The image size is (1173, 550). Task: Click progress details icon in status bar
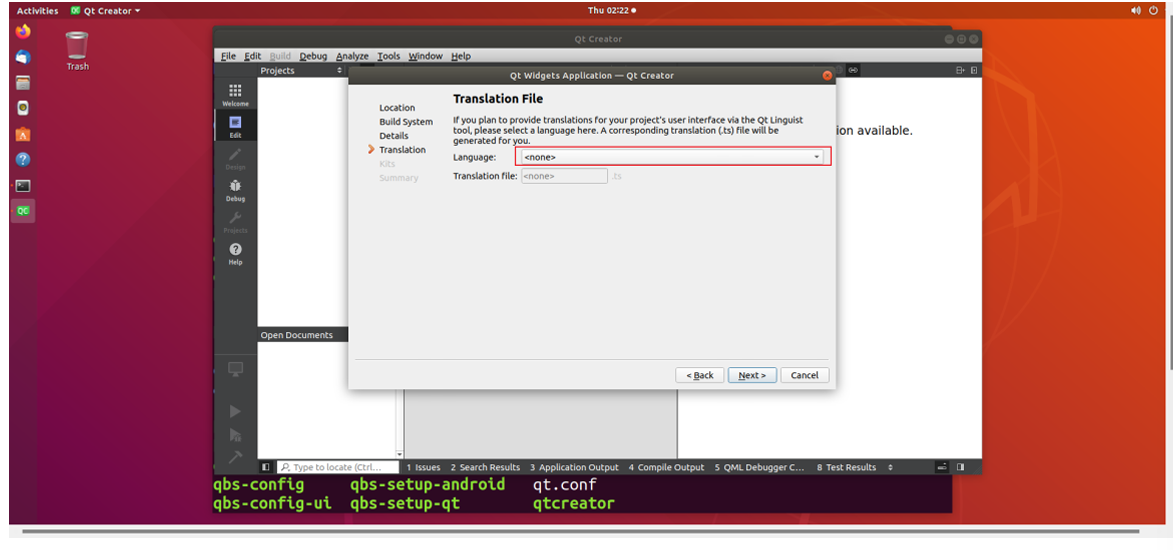pyautogui.click(x=943, y=467)
